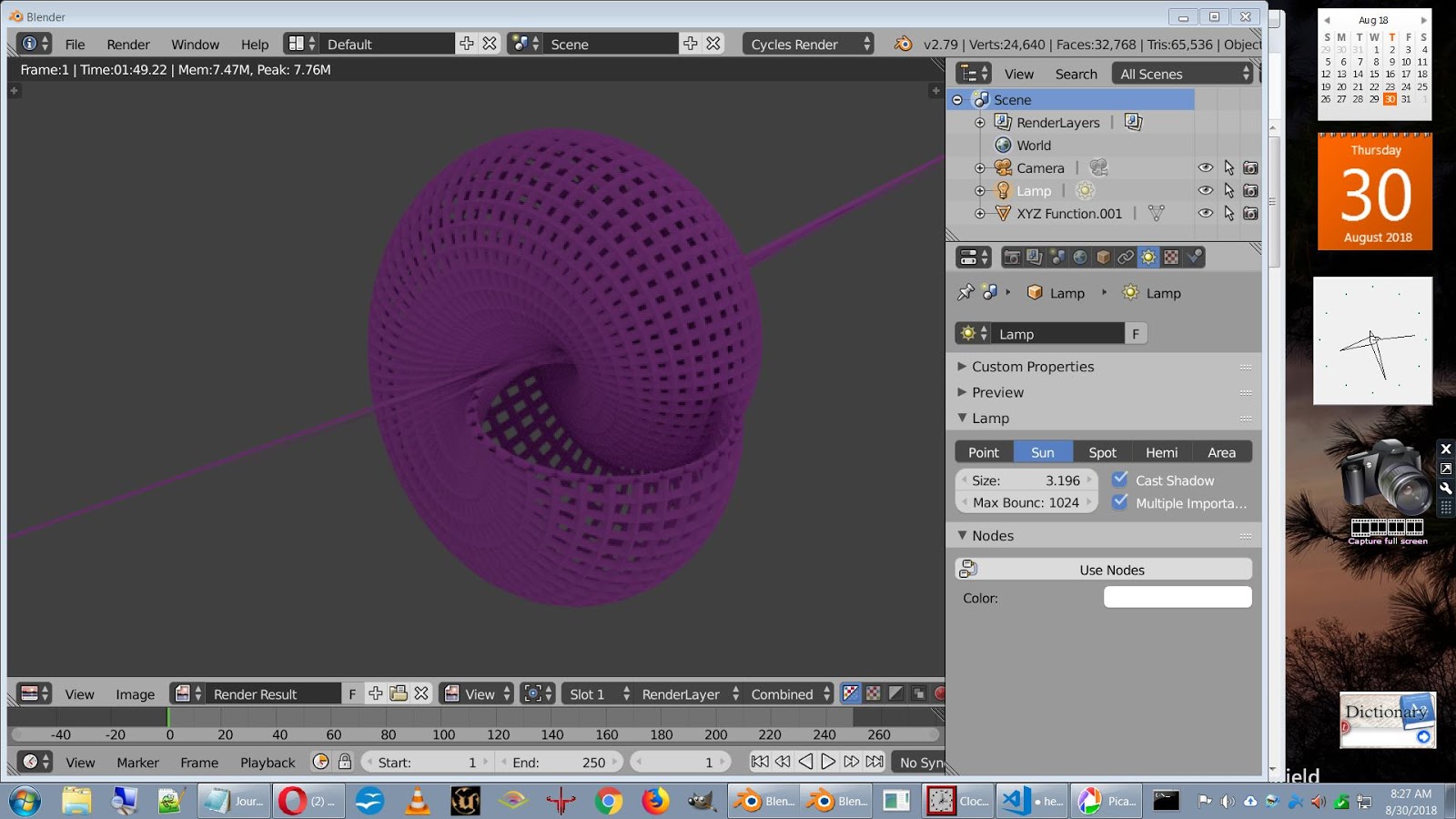
Task: Open the lamp Color swatch
Action: [1178, 598]
